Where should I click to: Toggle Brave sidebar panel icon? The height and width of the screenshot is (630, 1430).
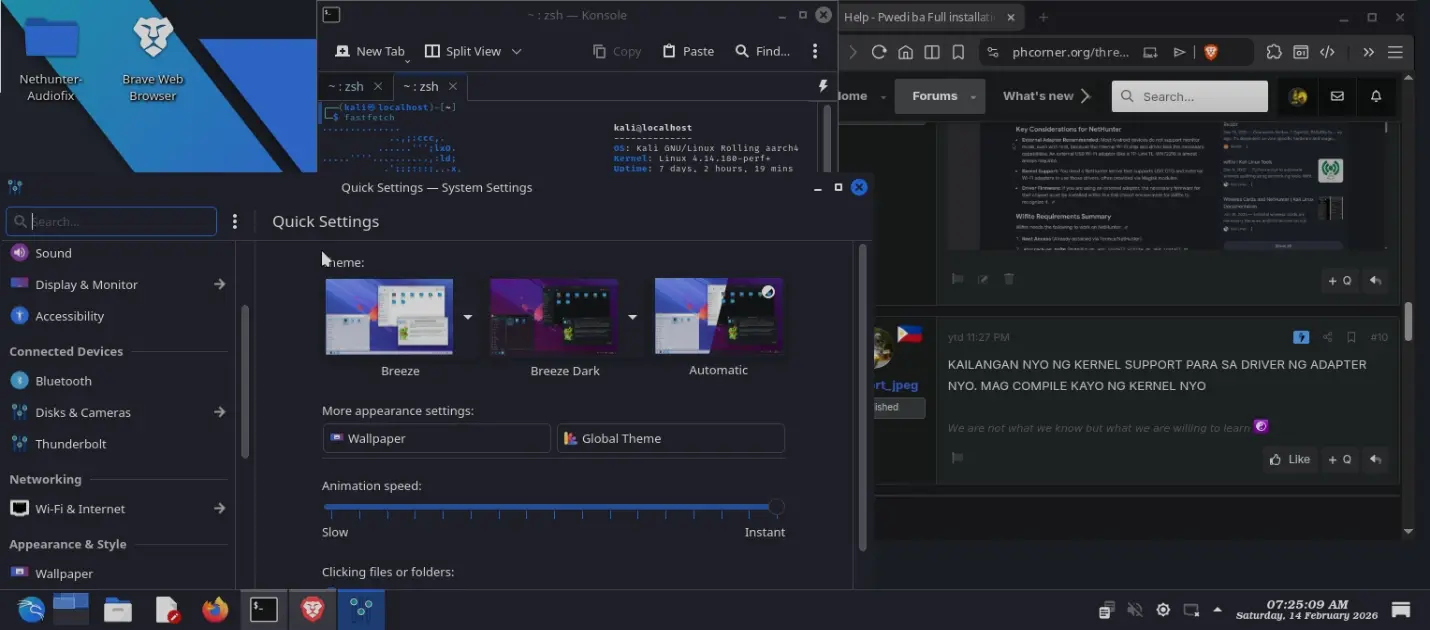[932, 52]
